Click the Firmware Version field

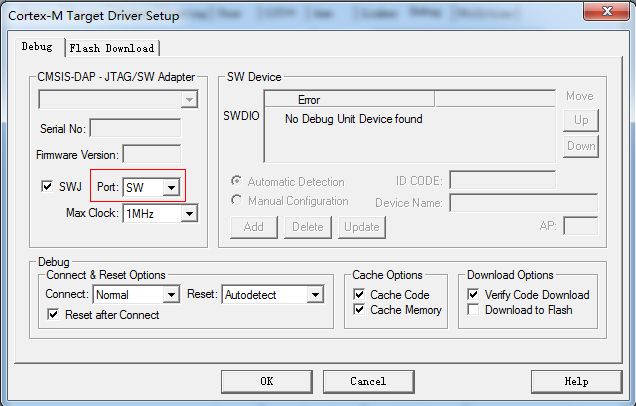(152, 155)
